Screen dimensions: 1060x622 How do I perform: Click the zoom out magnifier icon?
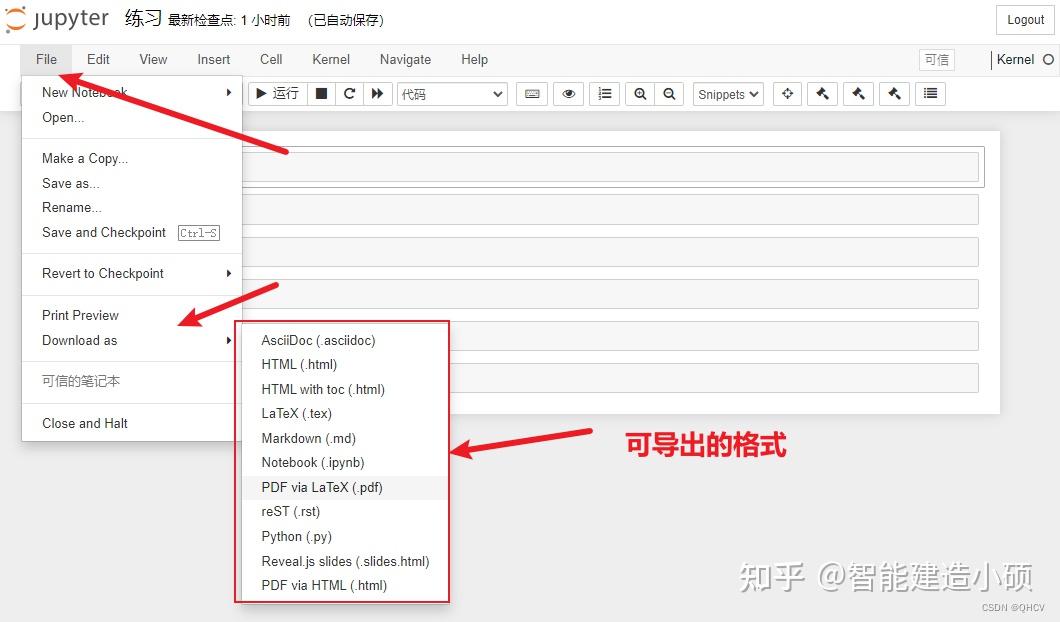click(x=669, y=93)
